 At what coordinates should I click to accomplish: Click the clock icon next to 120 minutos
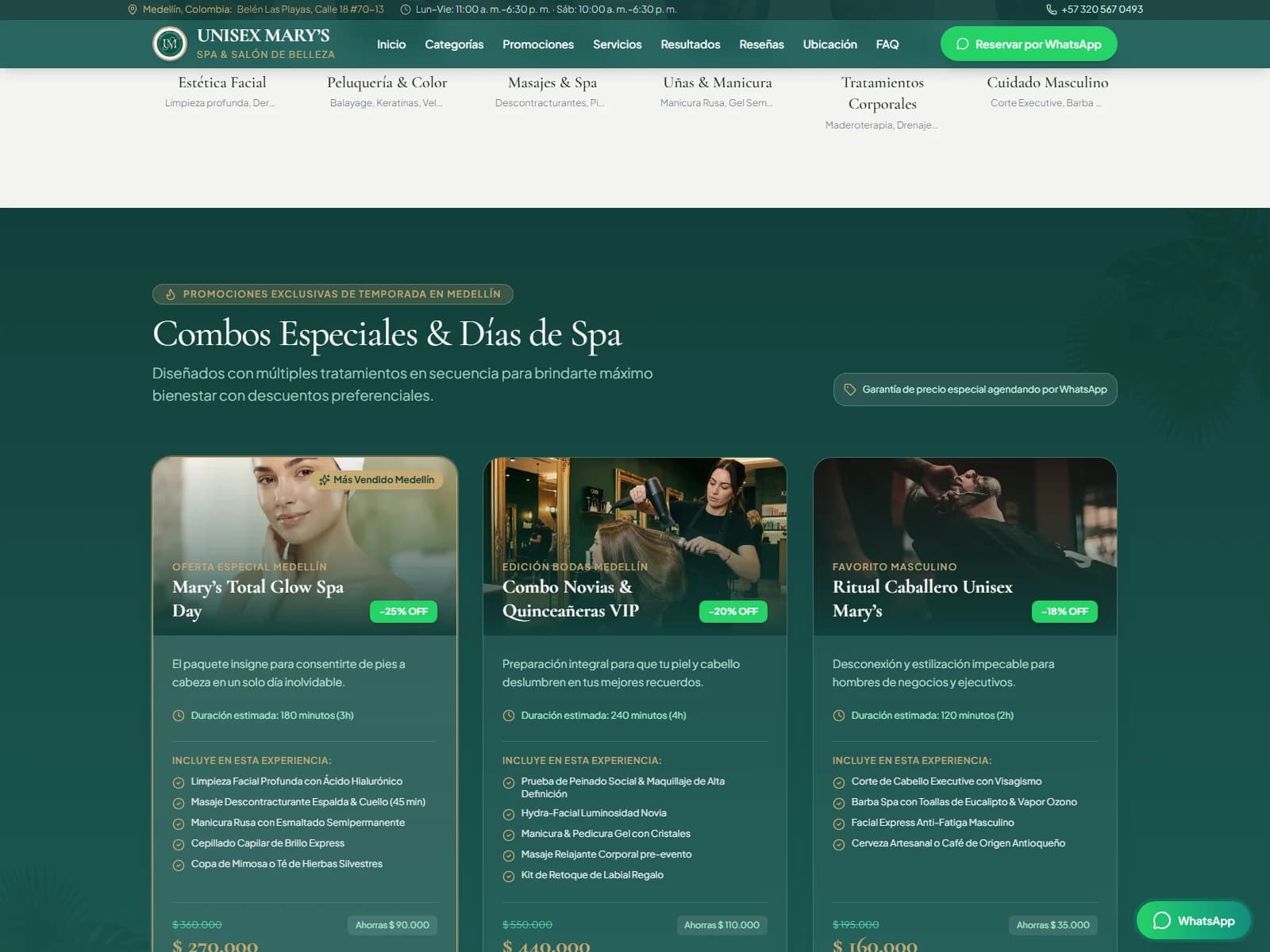click(x=839, y=716)
